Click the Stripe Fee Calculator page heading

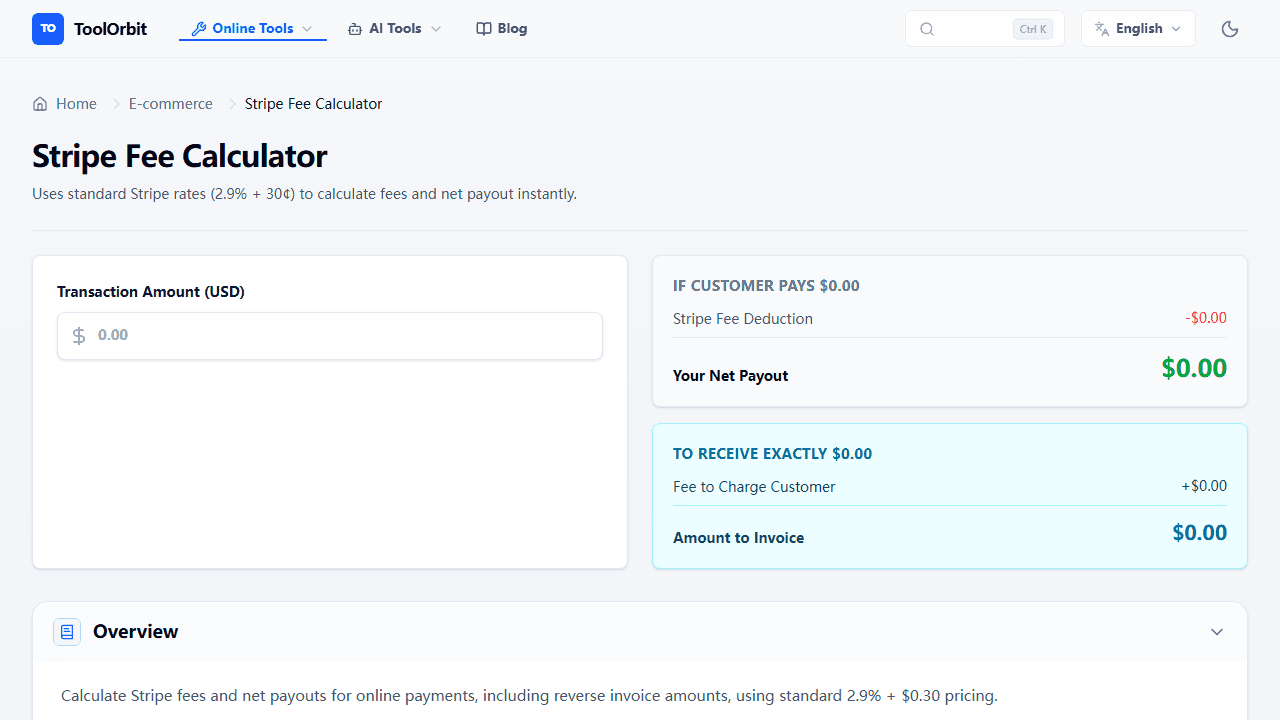point(180,156)
